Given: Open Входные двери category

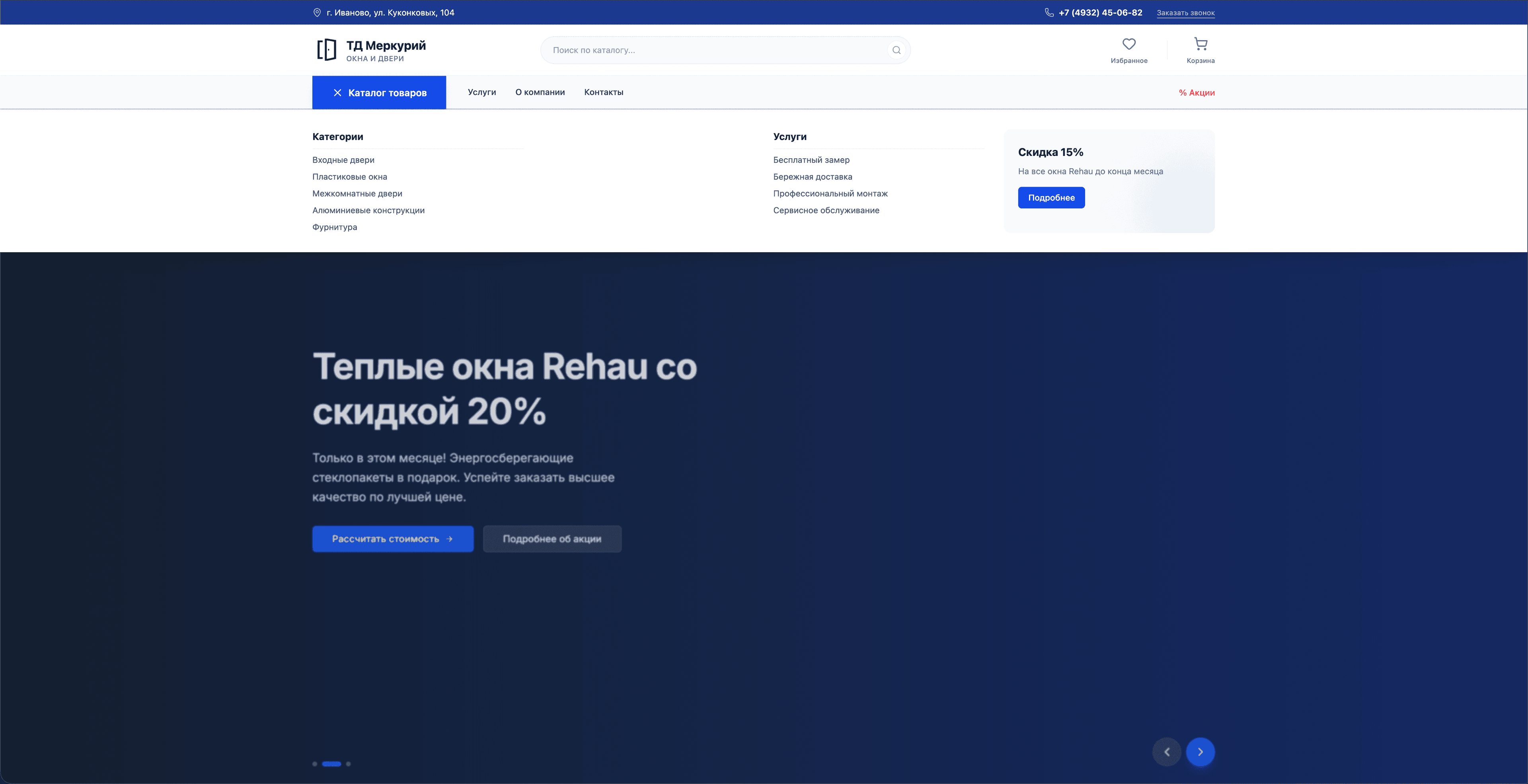Looking at the screenshot, I should 343,160.
